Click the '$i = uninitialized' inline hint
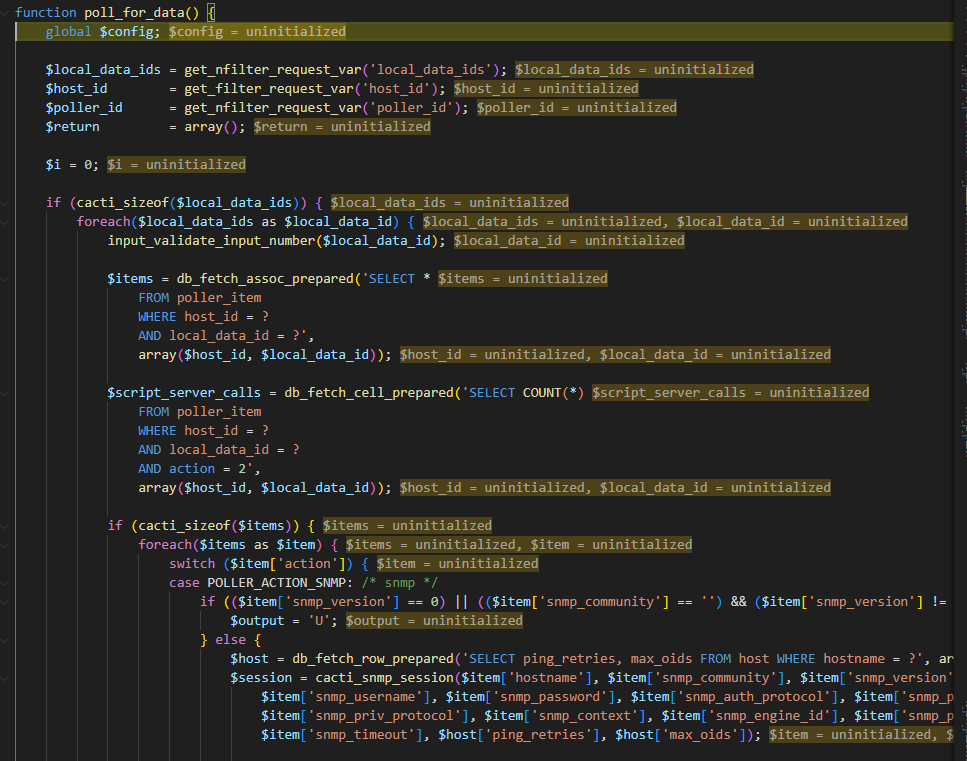Image resolution: width=967 pixels, height=761 pixels. pyautogui.click(x=176, y=165)
